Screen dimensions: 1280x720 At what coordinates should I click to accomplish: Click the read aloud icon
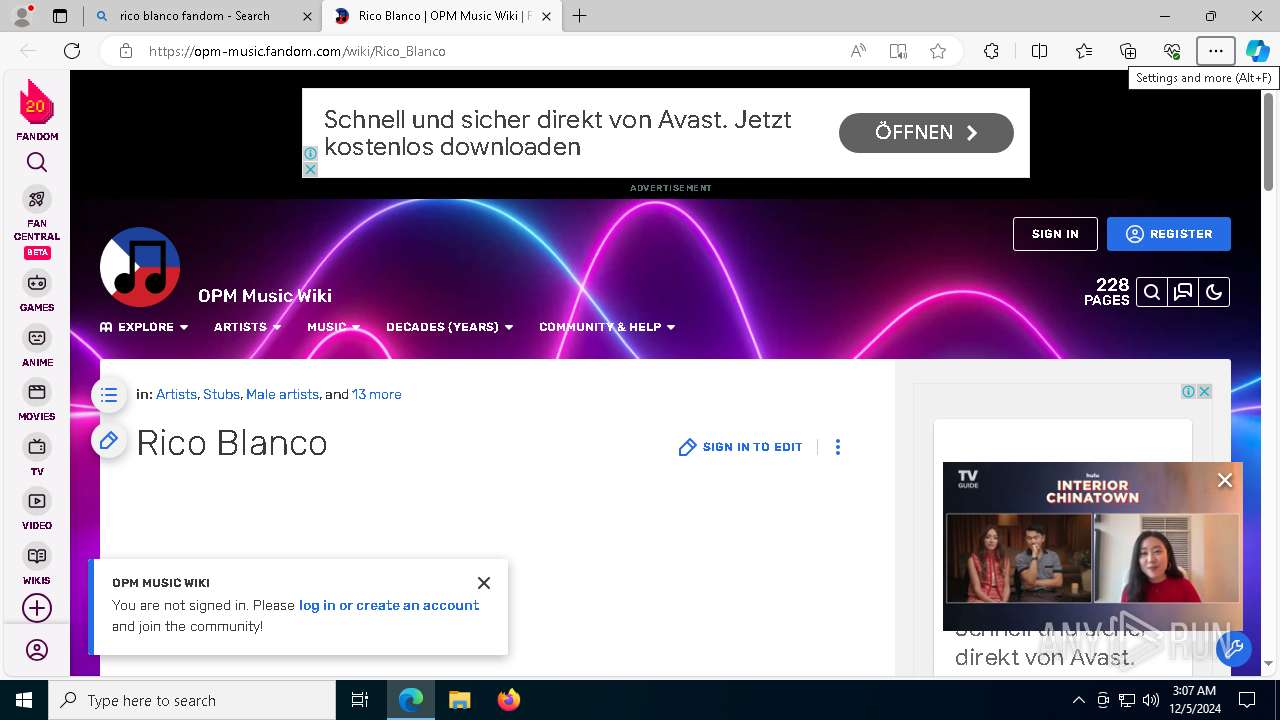[858, 51]
